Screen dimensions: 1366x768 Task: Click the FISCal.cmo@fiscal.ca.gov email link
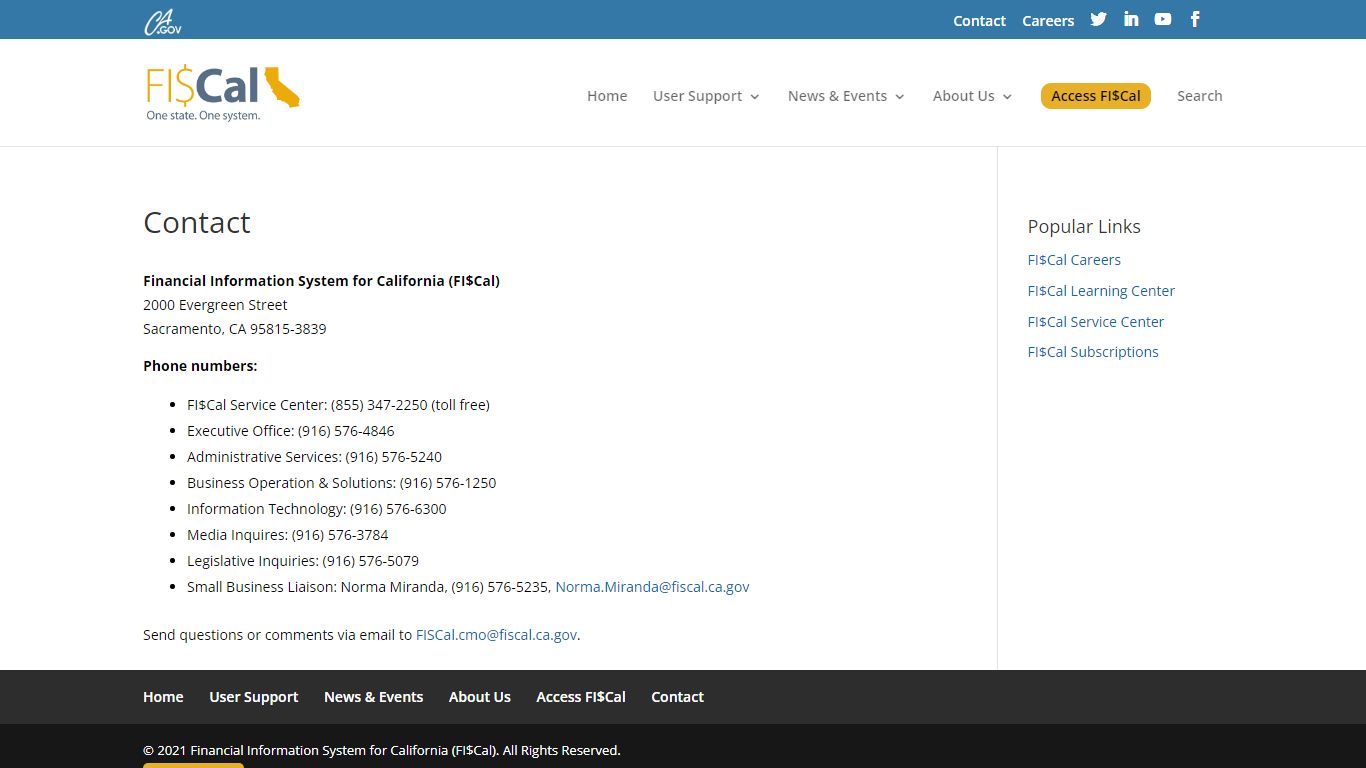click(x=496, y=635)
